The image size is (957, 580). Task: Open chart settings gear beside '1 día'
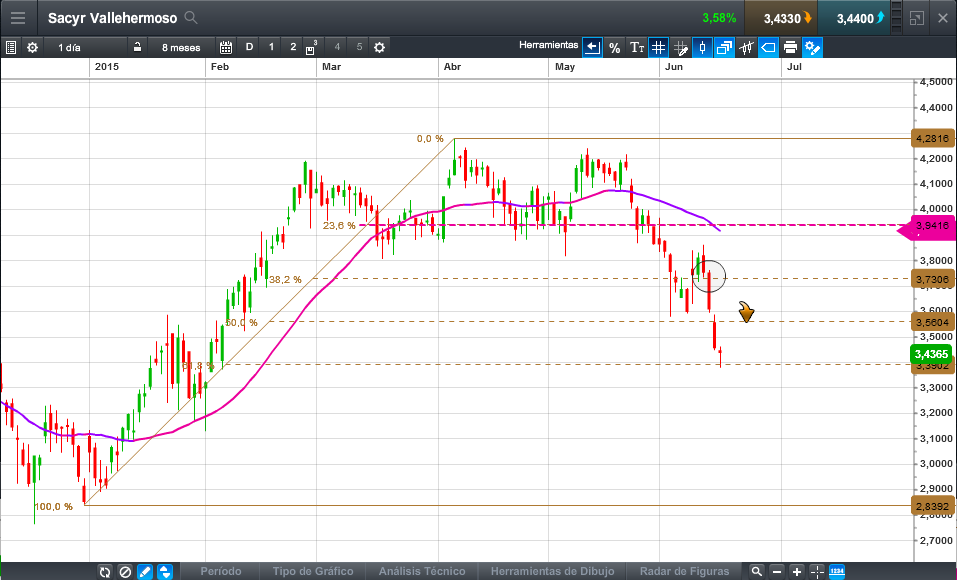point(32,47)
